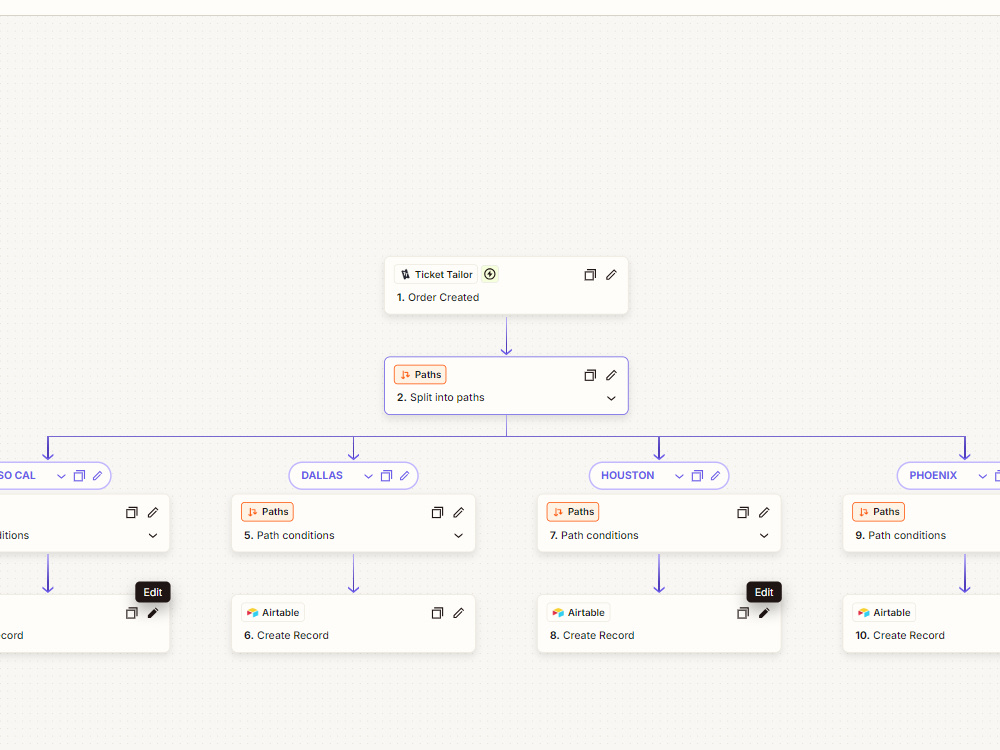Select the '8. Create Record' step title
Viewport: 1000px width, 750px height.
point(592,635)
